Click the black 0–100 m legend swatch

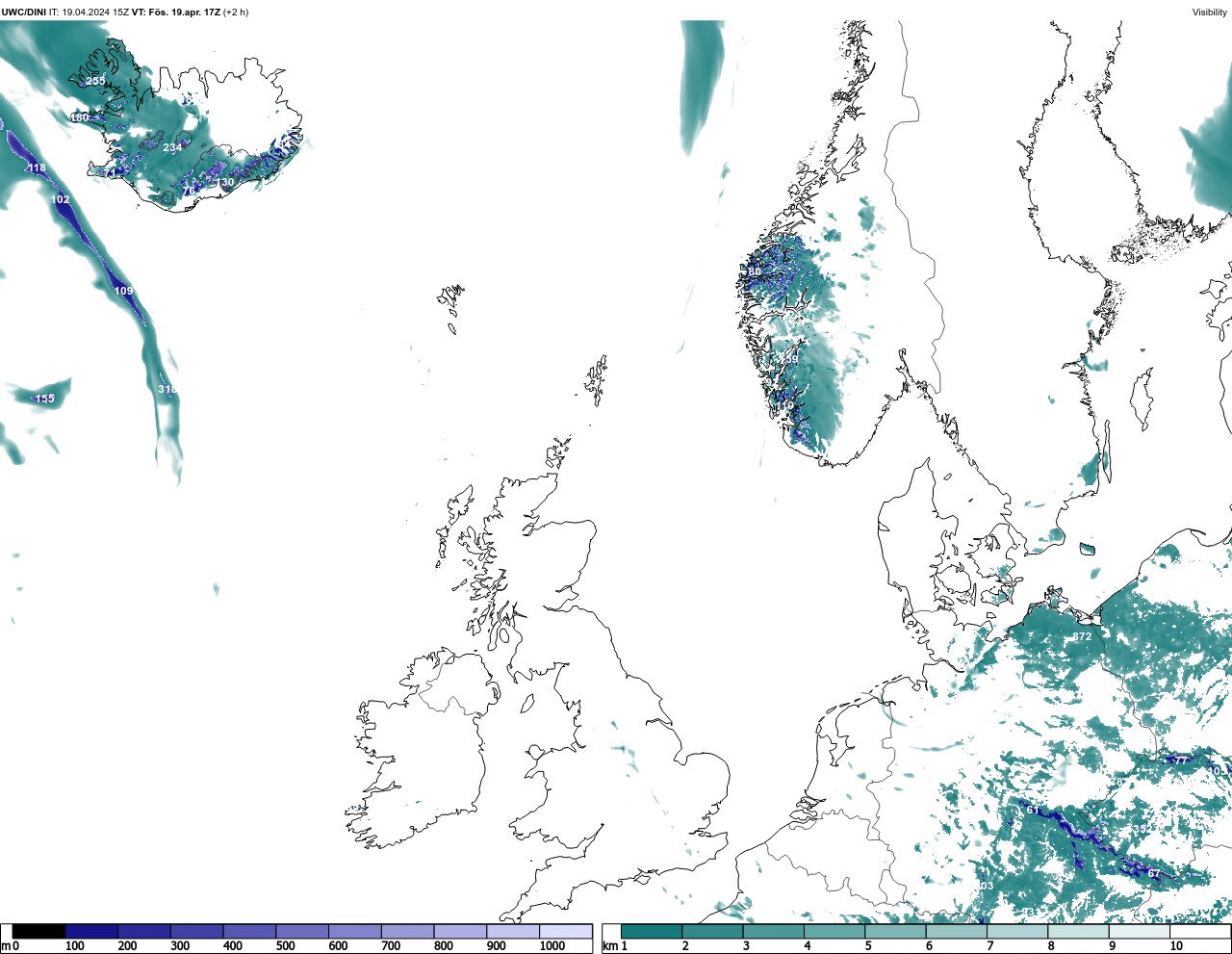tap(39, 931)
